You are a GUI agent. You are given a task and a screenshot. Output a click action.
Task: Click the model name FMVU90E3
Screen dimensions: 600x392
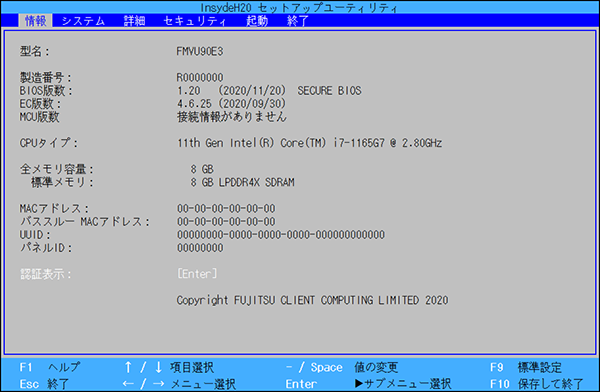tap(199, 51)
